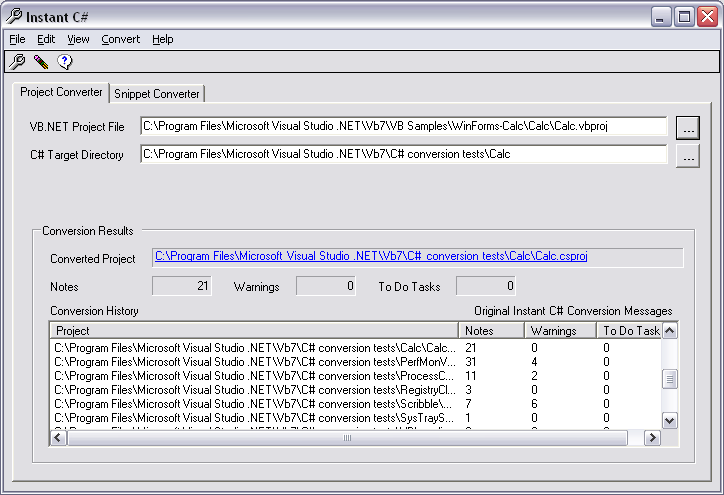Click the Warnings count field
The image size is (724, 495).
[x=326, y=286]
